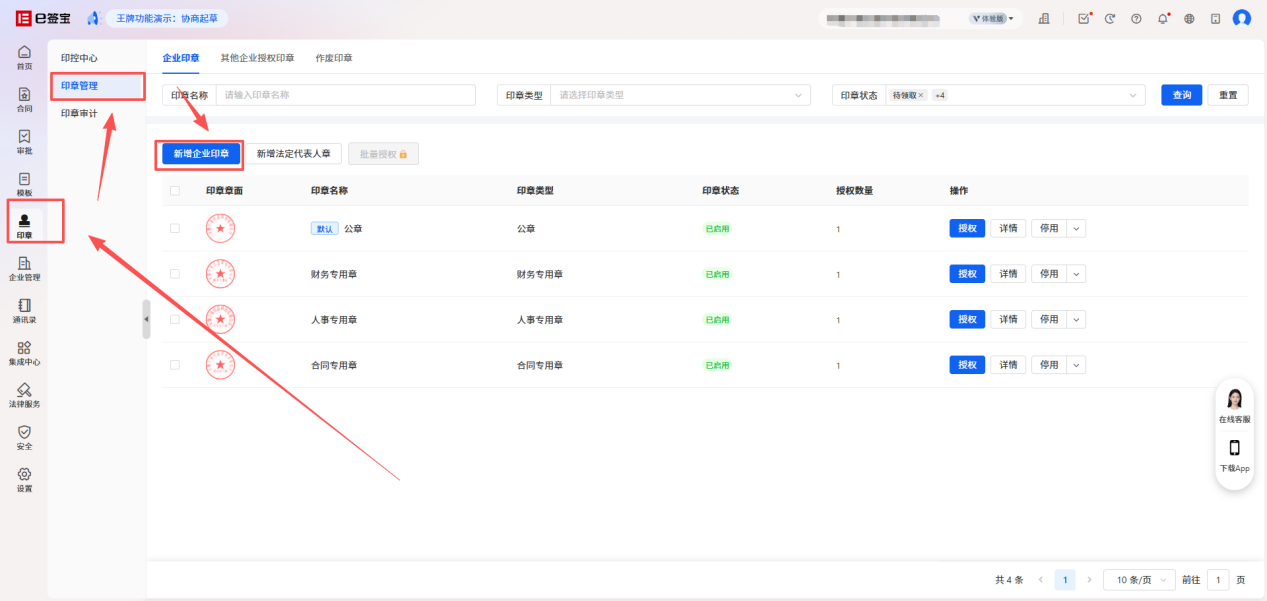Viewport: 1267px width, 601px height.
Task: Expand more actions arrow beside 公章 停用
Action: click(x=1076, y=228)
